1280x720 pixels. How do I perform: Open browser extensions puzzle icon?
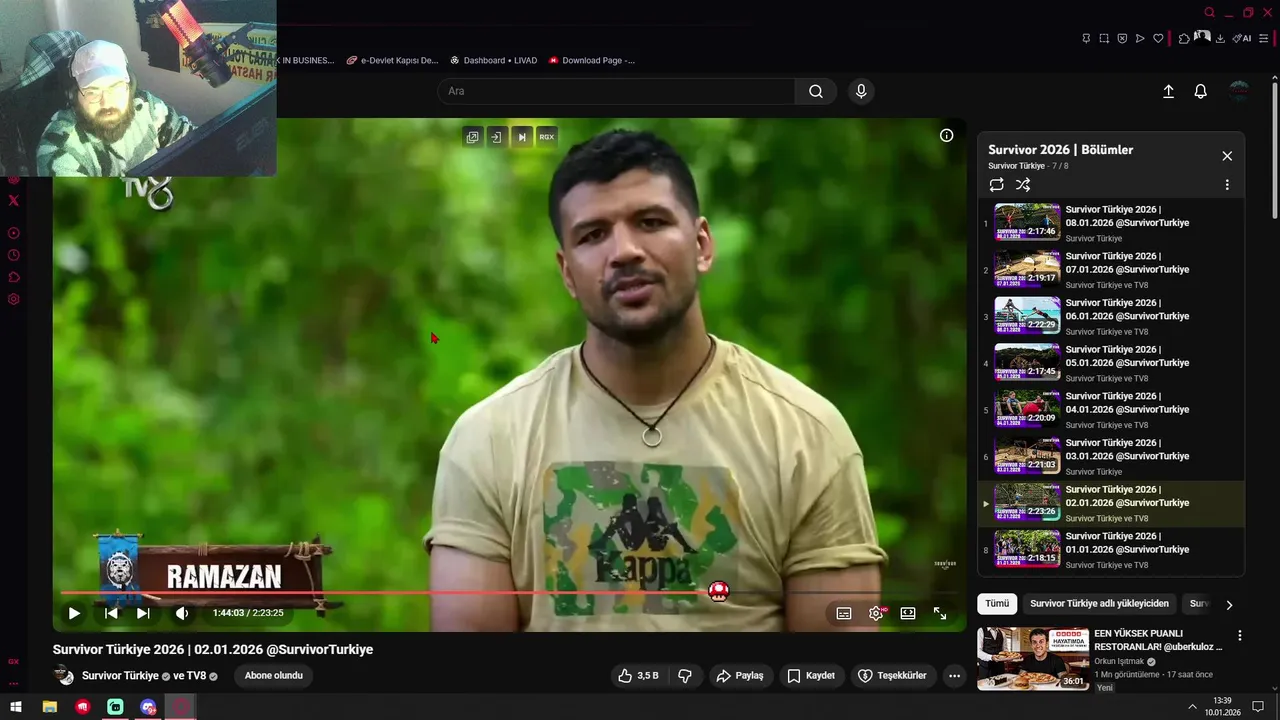[x=1184, y=38]
